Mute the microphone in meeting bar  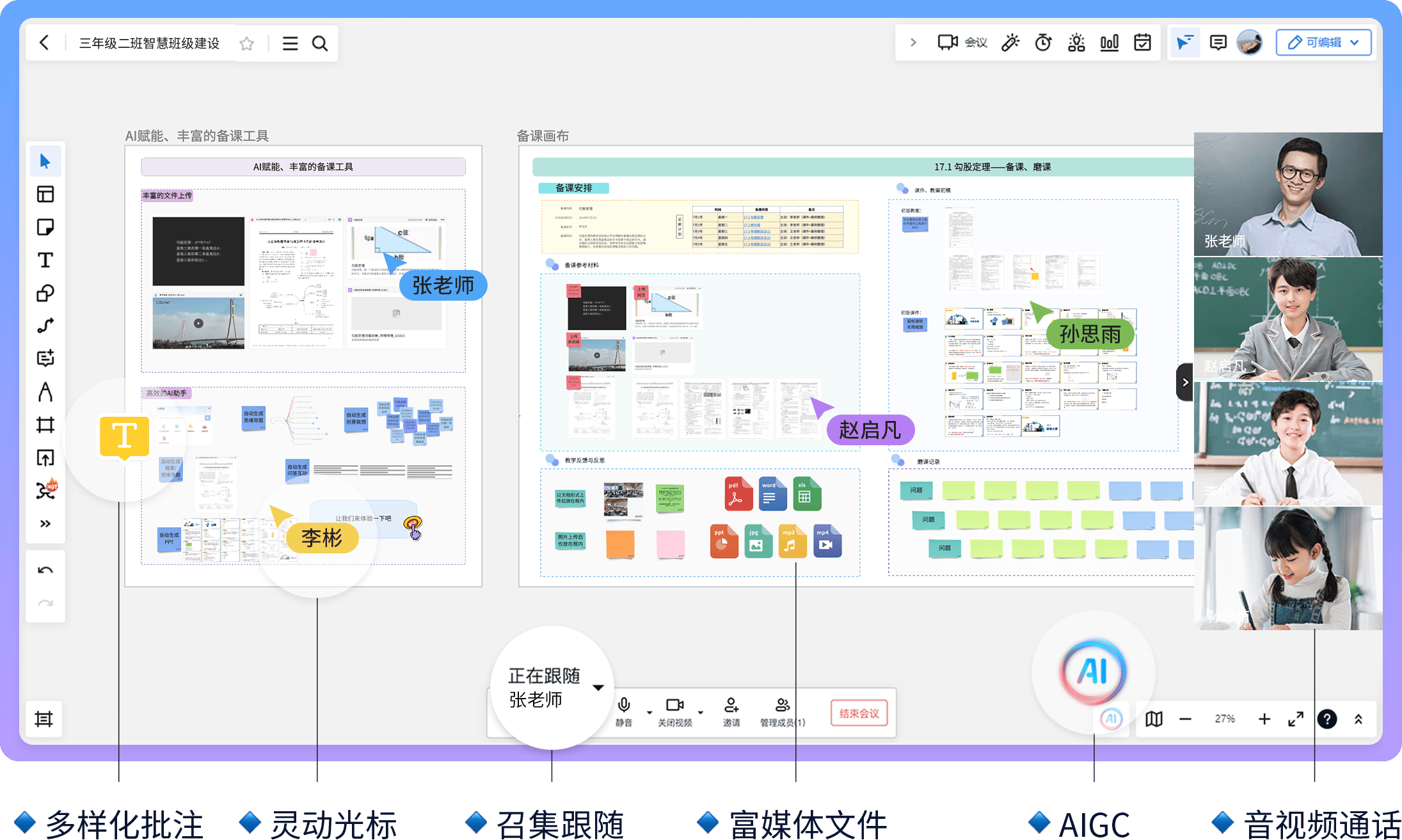pyautogui.click(x=624, y=712)
